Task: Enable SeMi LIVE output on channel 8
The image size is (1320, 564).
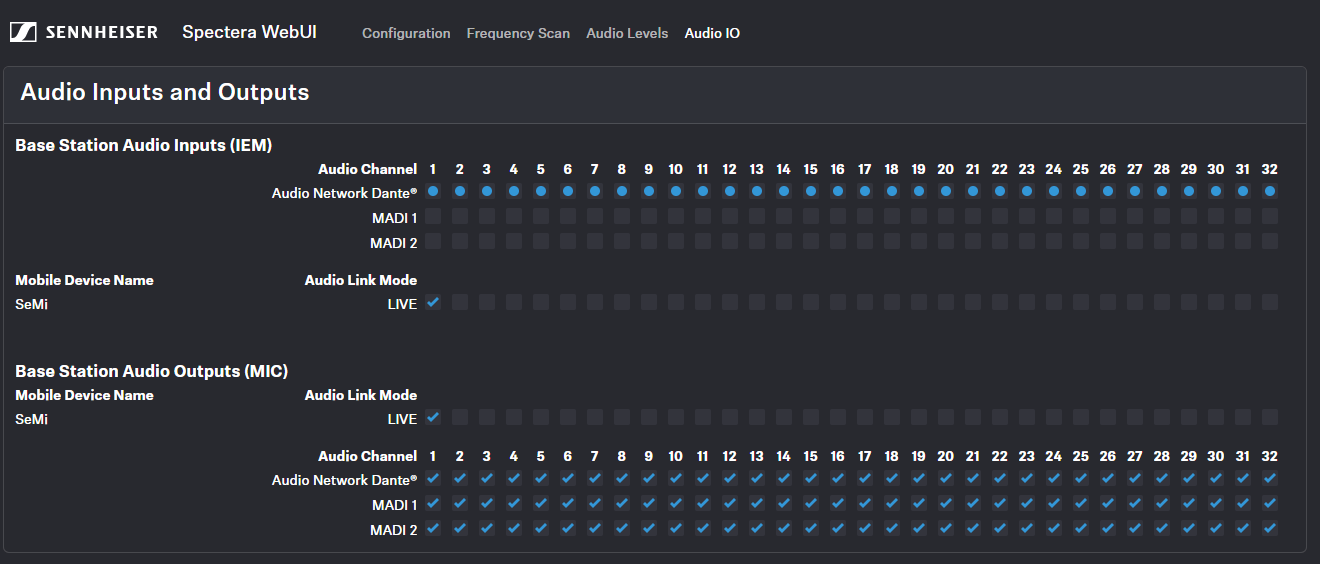Action: pos(622,417)
